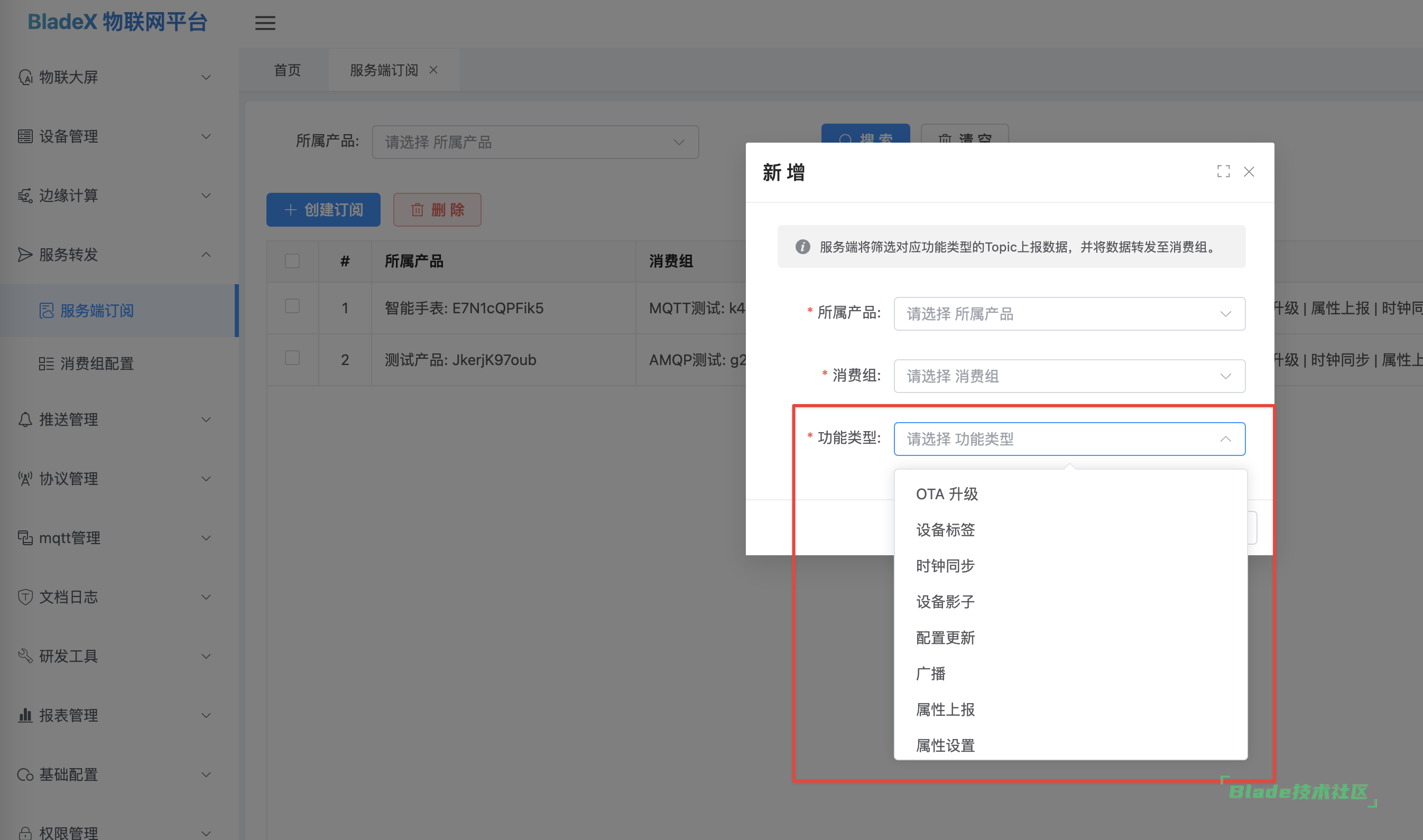Expand the 协议管理 menu chevron
Screen dimensions: 1423x840
click(207, 479)
